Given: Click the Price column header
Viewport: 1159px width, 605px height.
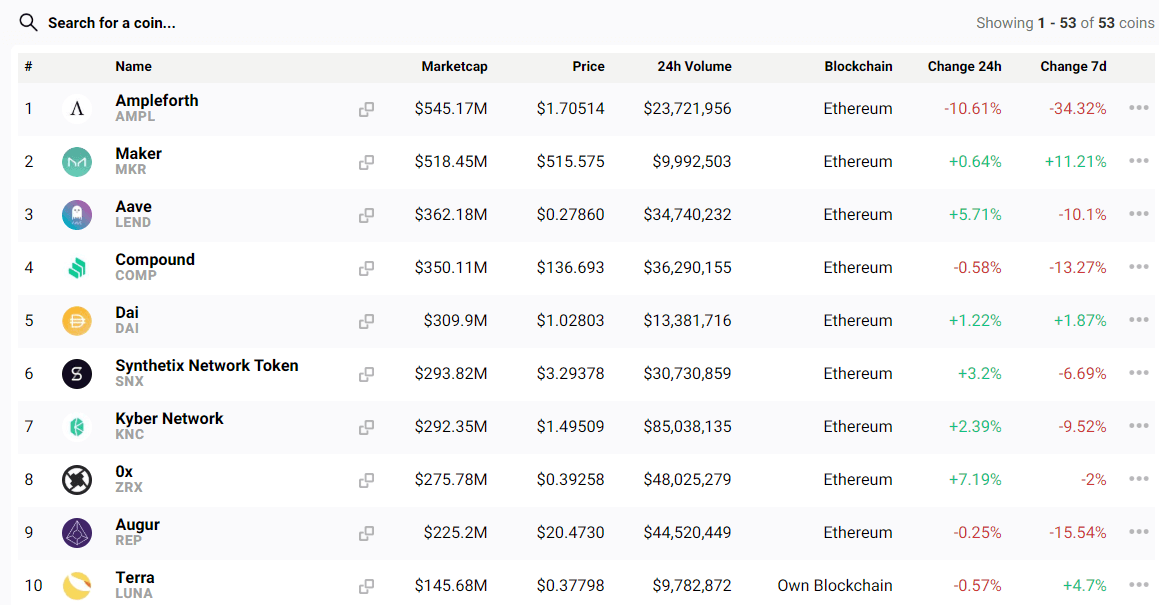Looking at the screenshot, I should [x=588, y=67].
